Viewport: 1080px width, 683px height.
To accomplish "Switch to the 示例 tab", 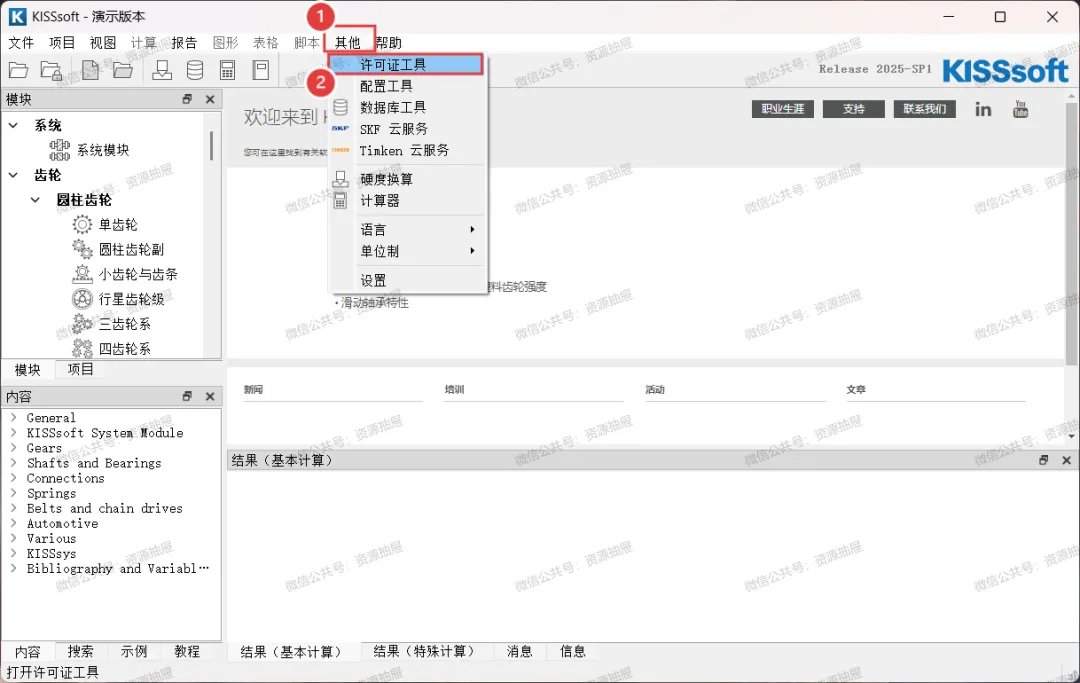I will point(134,651).
